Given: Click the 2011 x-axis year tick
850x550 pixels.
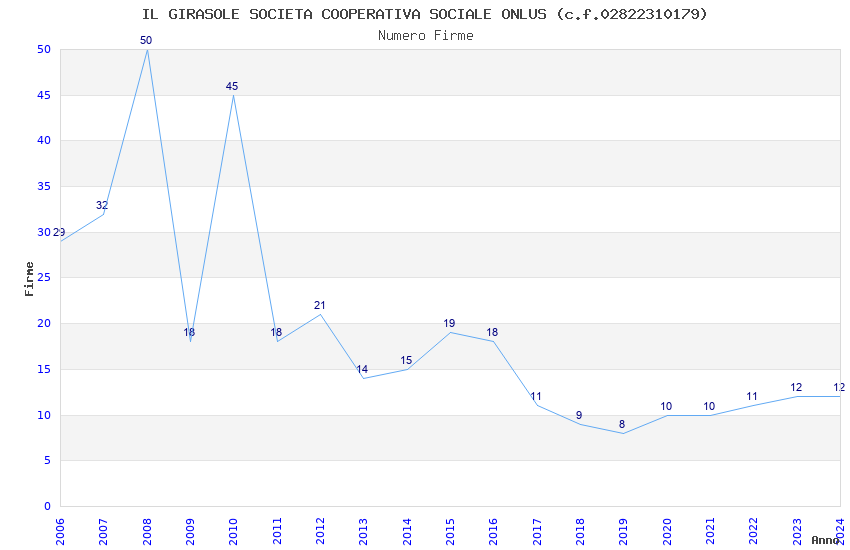Looking at the screenshot, I should click(276, 531).
